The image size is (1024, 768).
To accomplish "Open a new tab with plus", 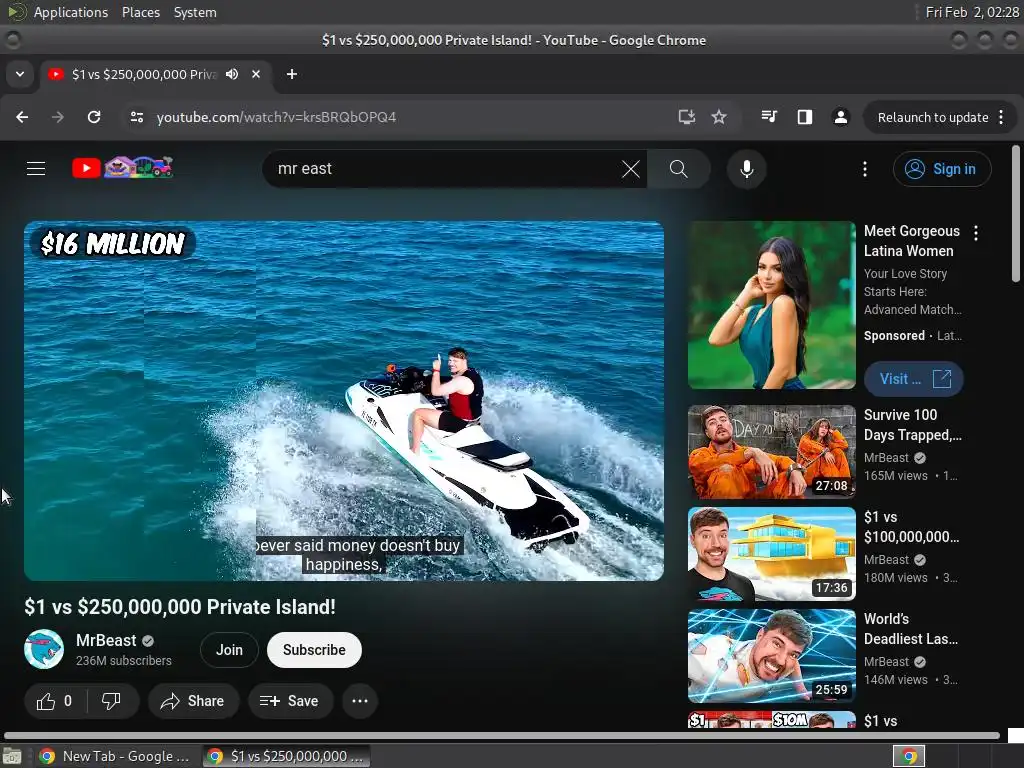I will [292, 74].
